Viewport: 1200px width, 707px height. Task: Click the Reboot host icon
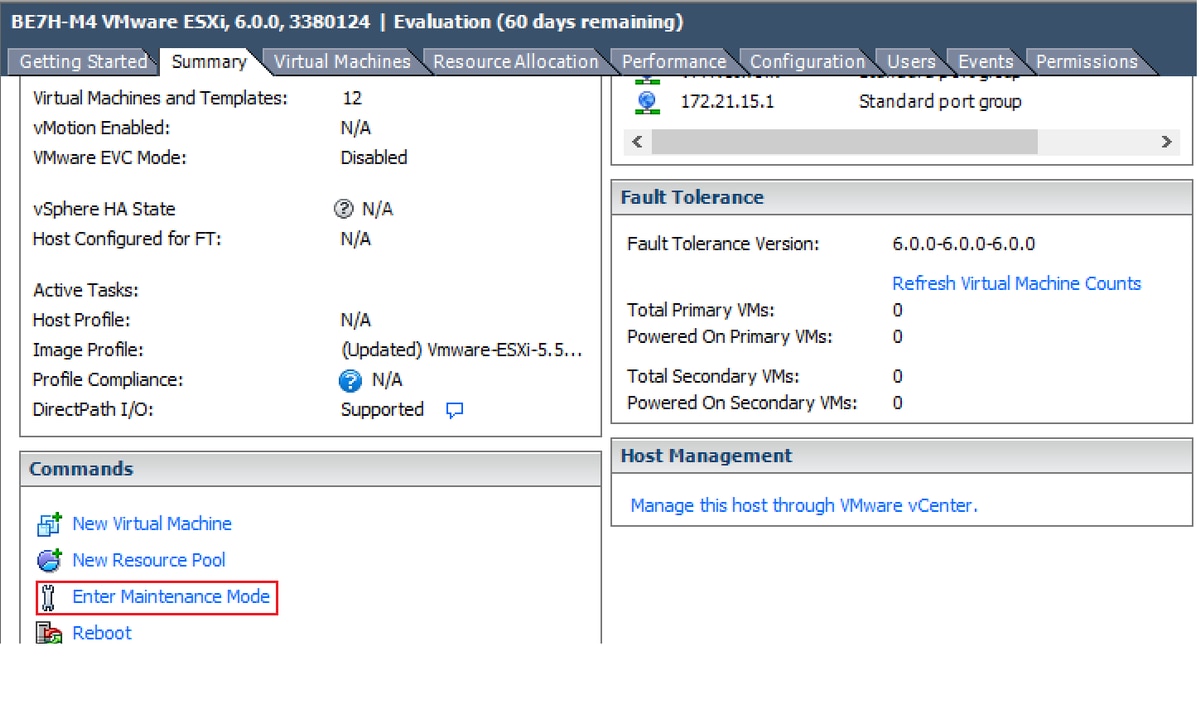coord(49,633)
